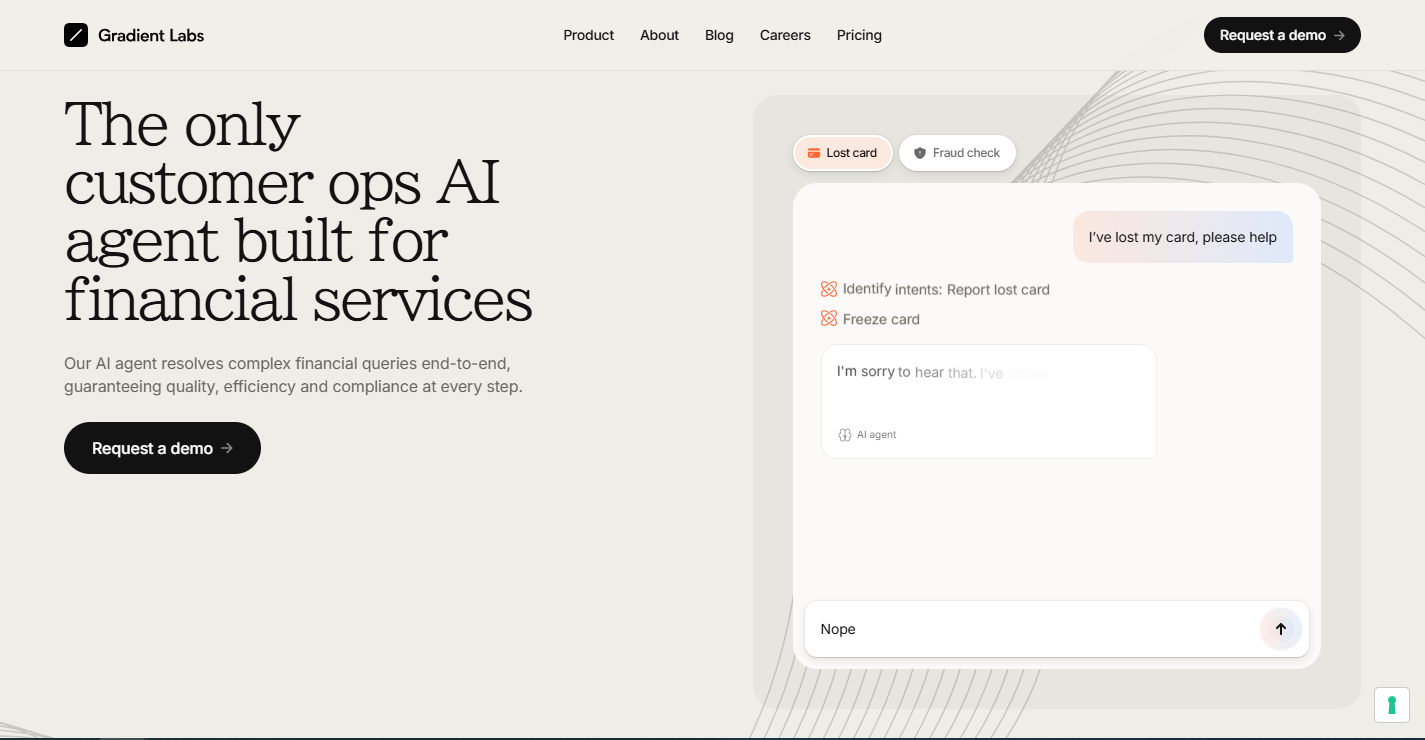Click the headline "The only customer ops AI agent"
This screenshot has width=1425, height=740.
[298, 212]
